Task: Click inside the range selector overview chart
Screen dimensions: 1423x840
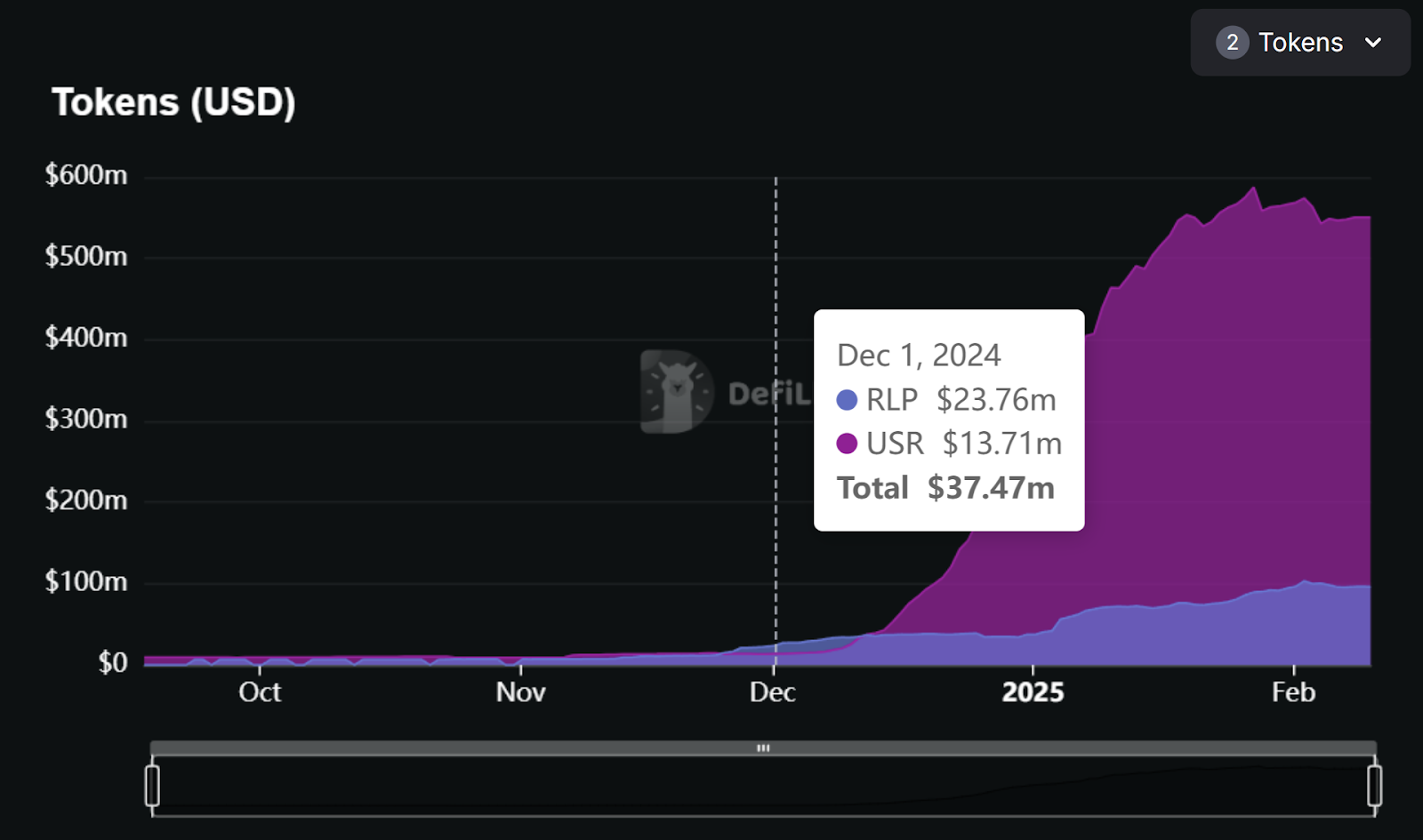Action: point(763,786)
